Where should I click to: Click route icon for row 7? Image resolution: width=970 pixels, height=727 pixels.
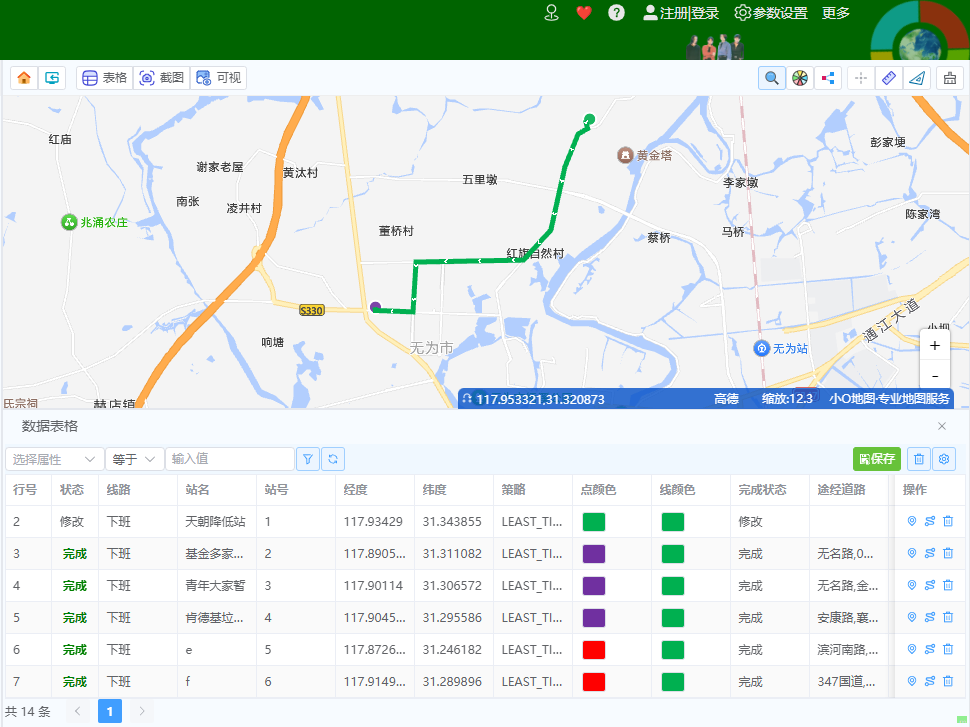(929, 681)
